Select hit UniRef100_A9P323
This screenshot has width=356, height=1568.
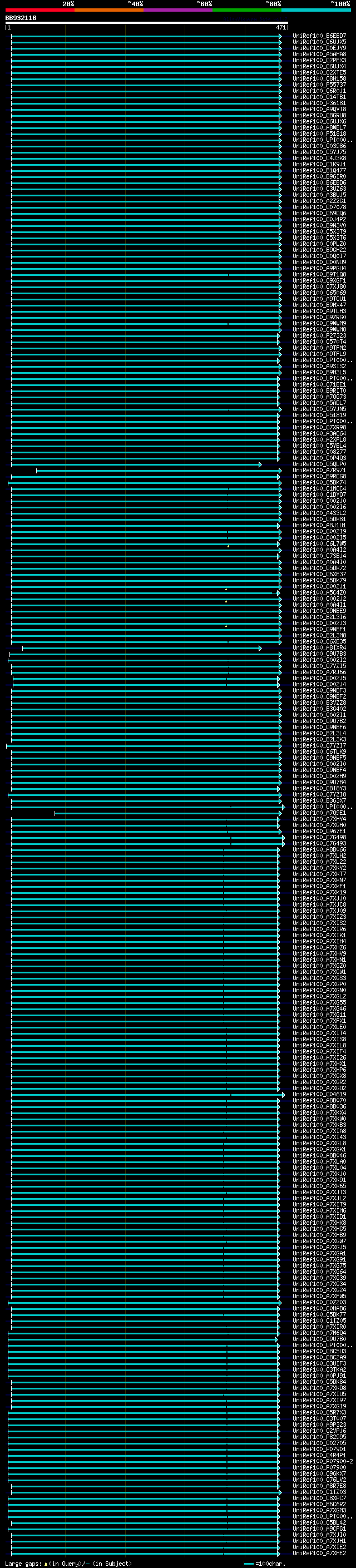319,1424
